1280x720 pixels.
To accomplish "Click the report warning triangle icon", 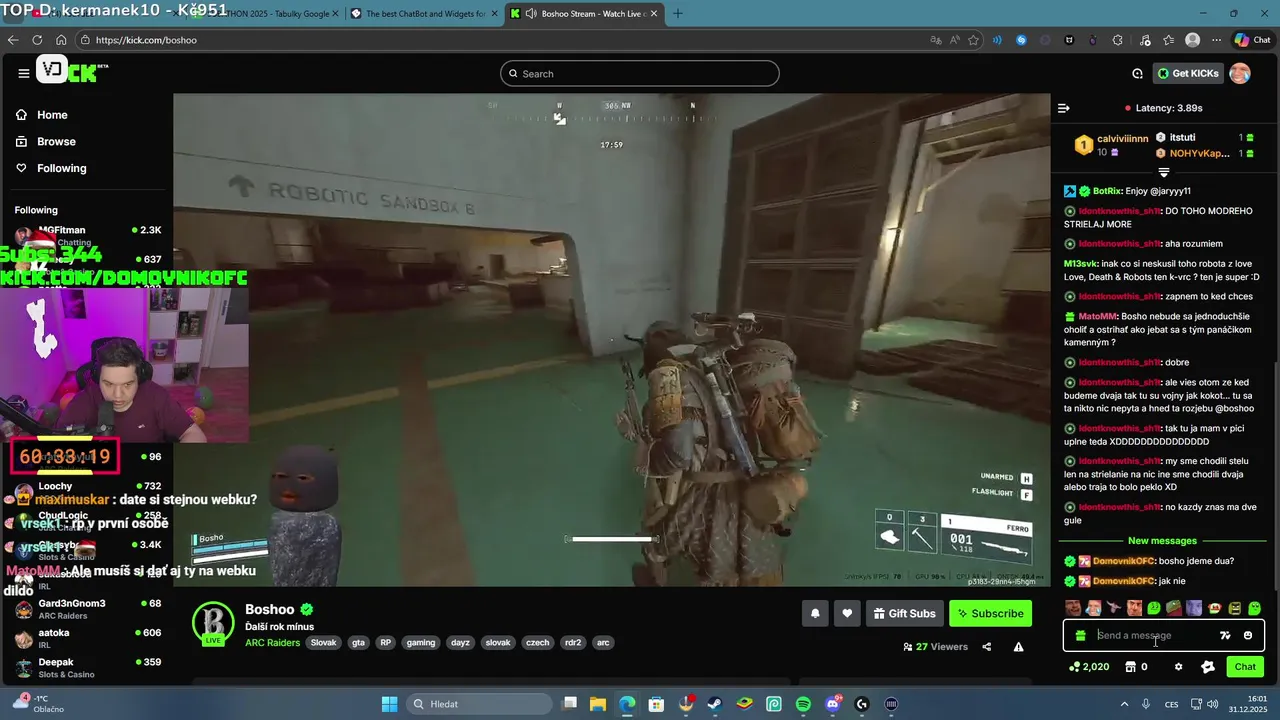I will (1018, 647).
